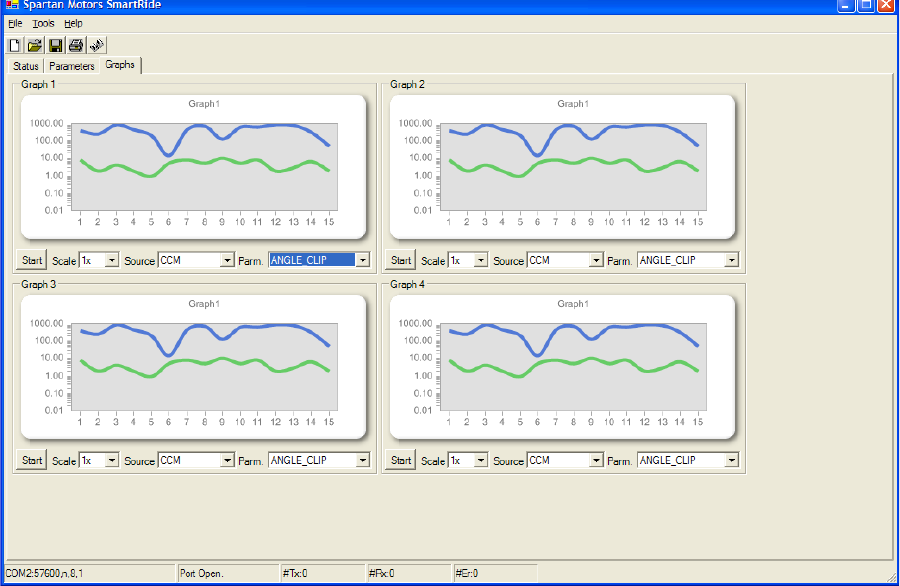The width and height of the screenshot is (900, 586).
Task: Switch to the Status tab
Action: 26,66
